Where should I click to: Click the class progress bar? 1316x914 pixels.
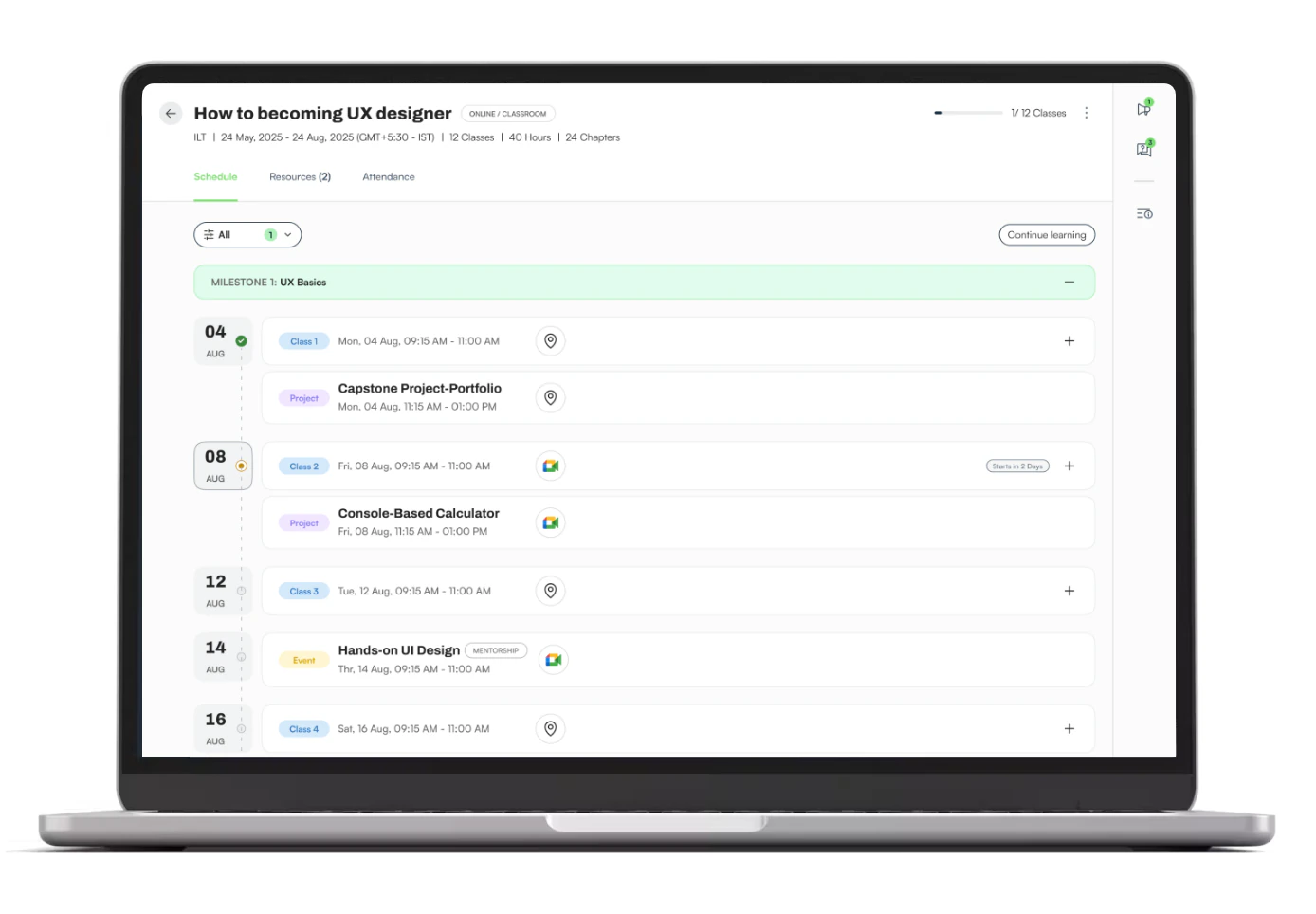coord(968,113)
